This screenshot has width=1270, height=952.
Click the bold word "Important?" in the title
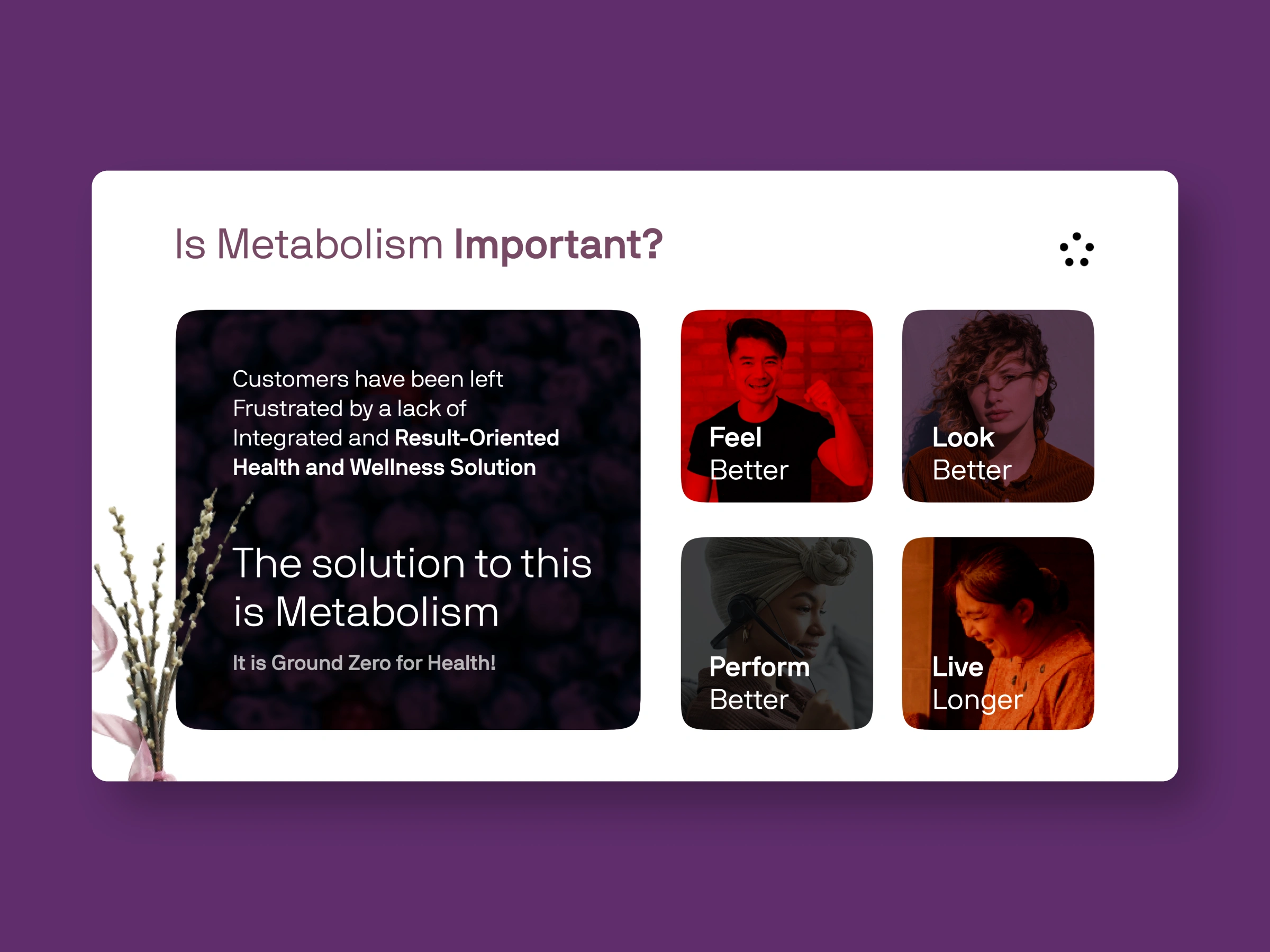(558, 244)
